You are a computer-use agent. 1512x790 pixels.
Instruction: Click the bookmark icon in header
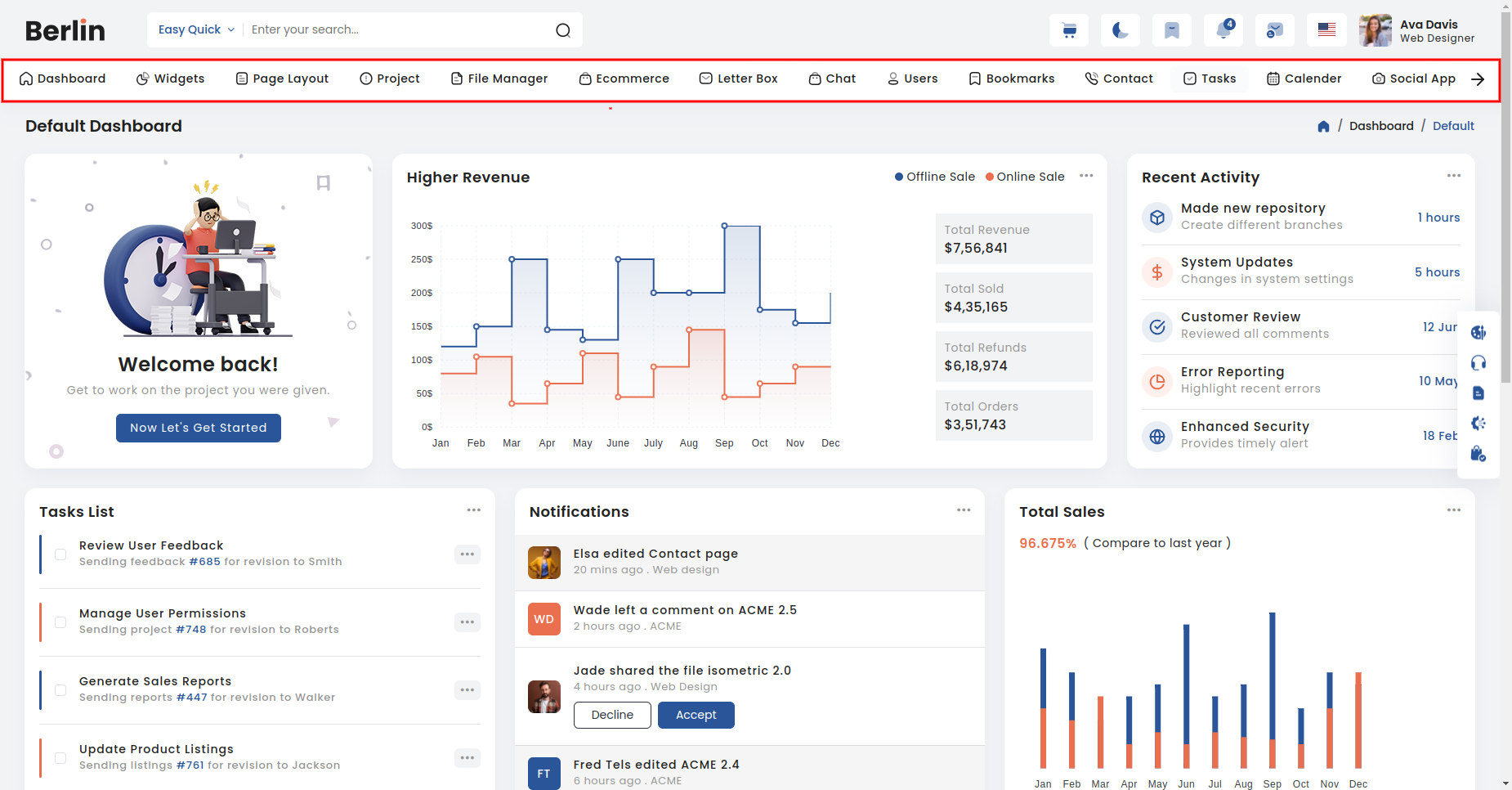pyautogui.click(x=1172, y=30)
